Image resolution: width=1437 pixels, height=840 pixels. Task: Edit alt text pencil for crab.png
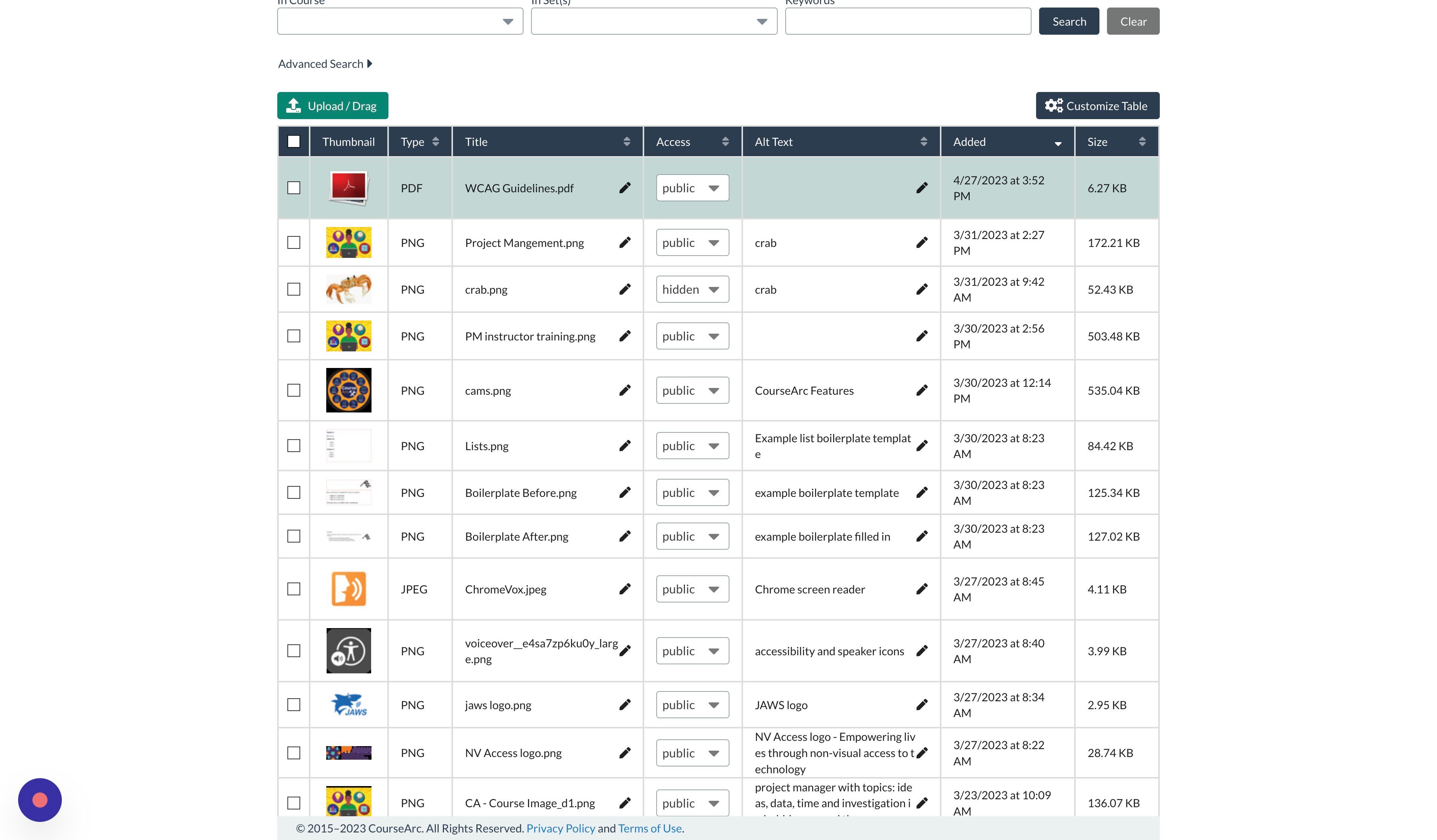[921, 289]
